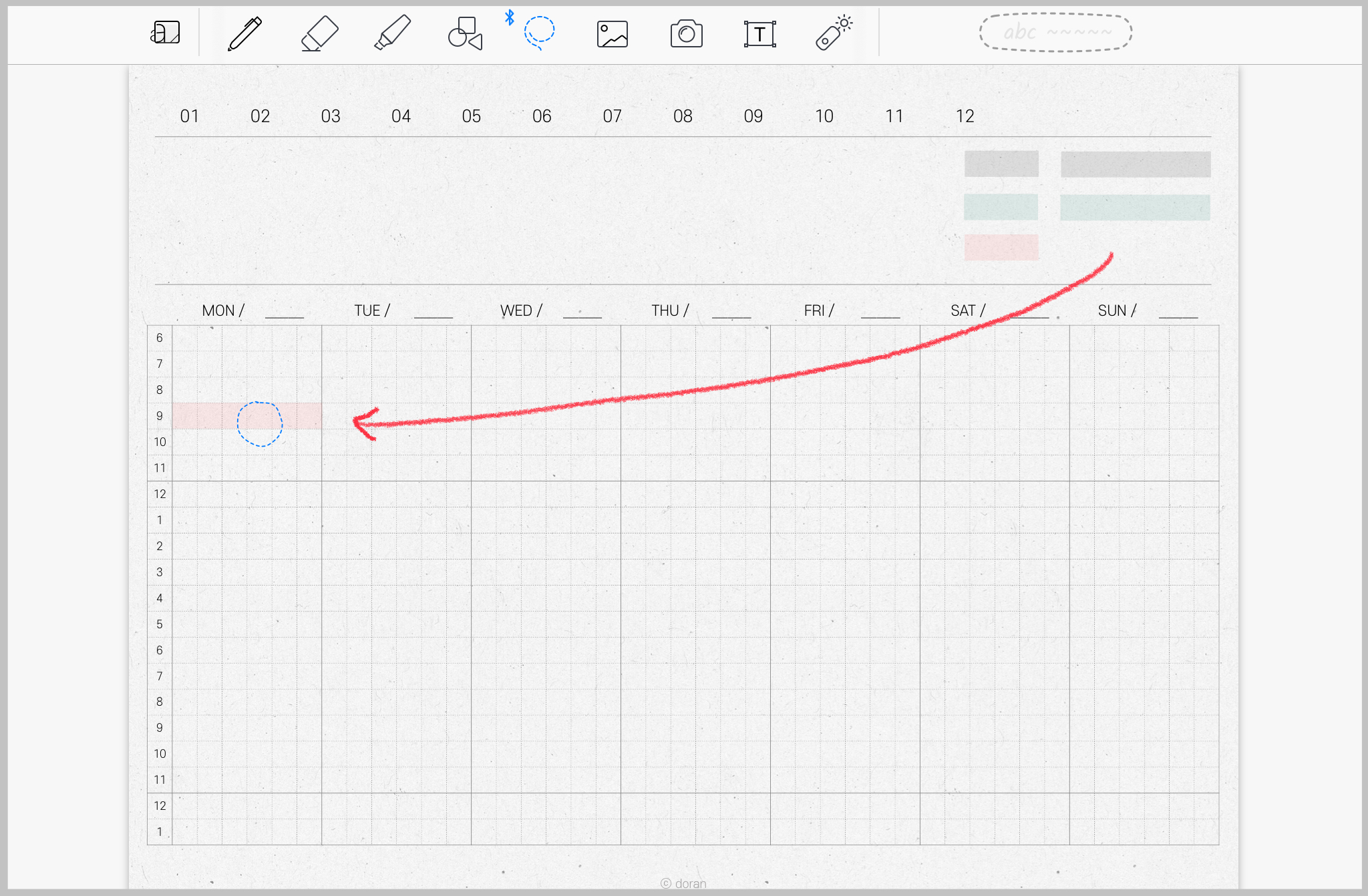Select the Eraser tool

coord(319,33)
